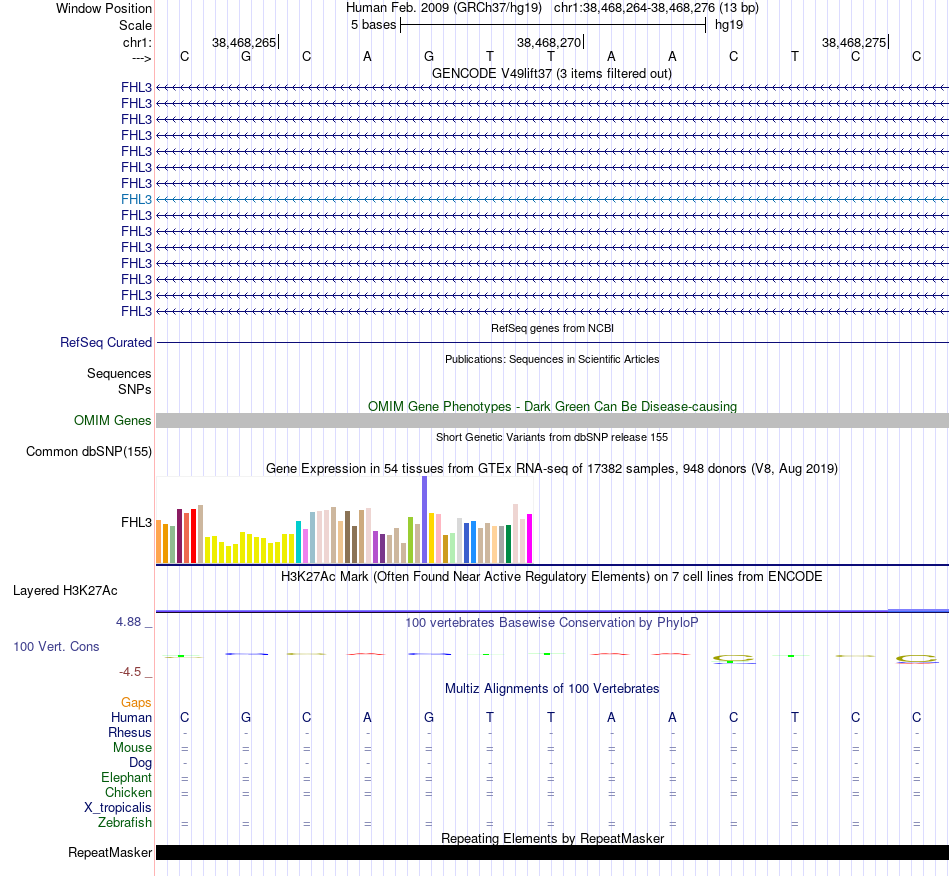Click the Zebrafish species row label
Viewport: 950px width, 876px height.
(125, 823)
